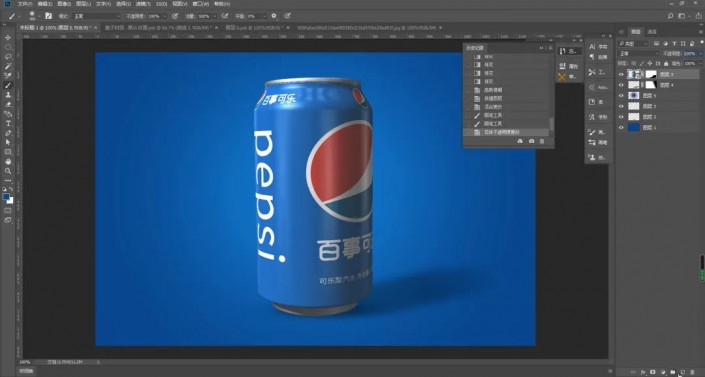Toggle lock all icon in Layers panel
This screenshot has height=377, width=705.
pos(666,63)
